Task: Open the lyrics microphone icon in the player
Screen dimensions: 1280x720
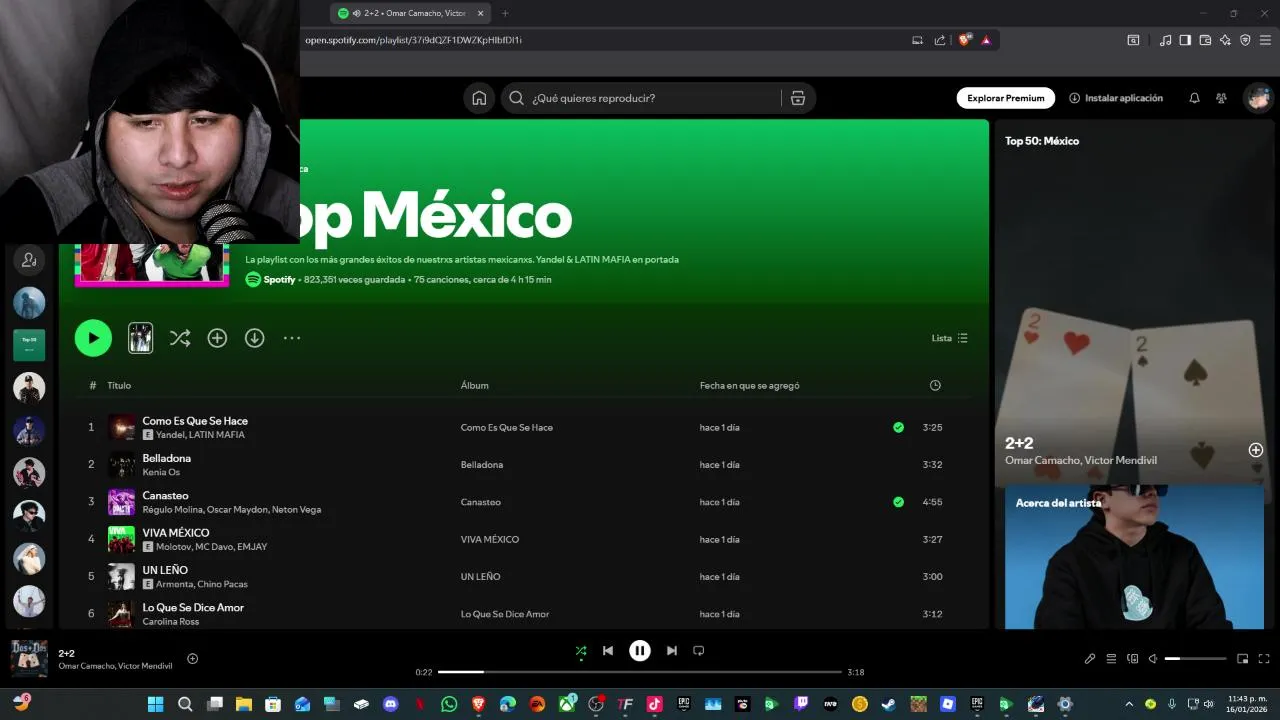Action: (1090, 659)
